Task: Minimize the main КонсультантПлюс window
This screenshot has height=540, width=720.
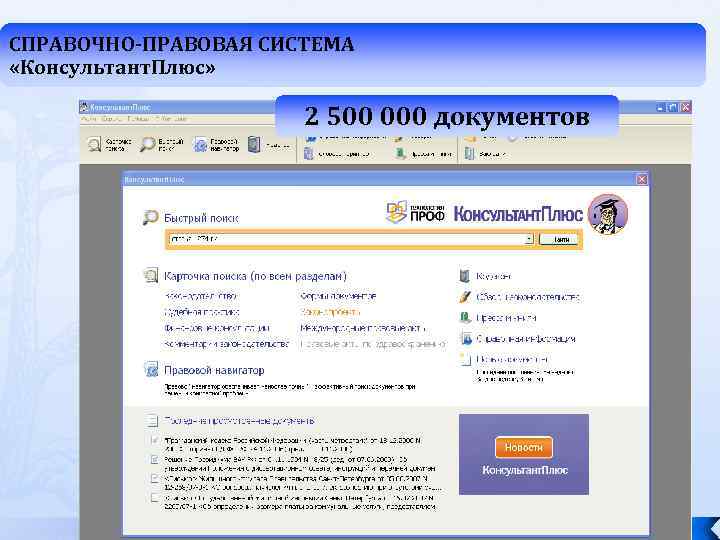Action: [x=660, y=107]
